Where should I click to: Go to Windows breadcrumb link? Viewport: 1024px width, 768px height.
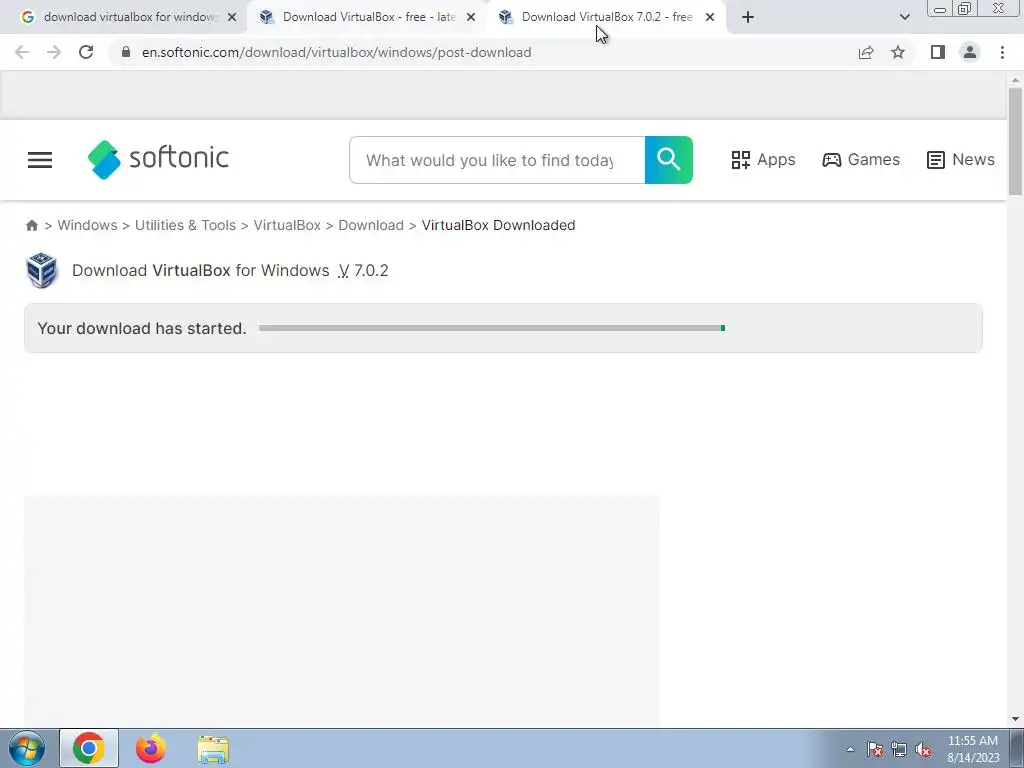click(x=88, y=225)
